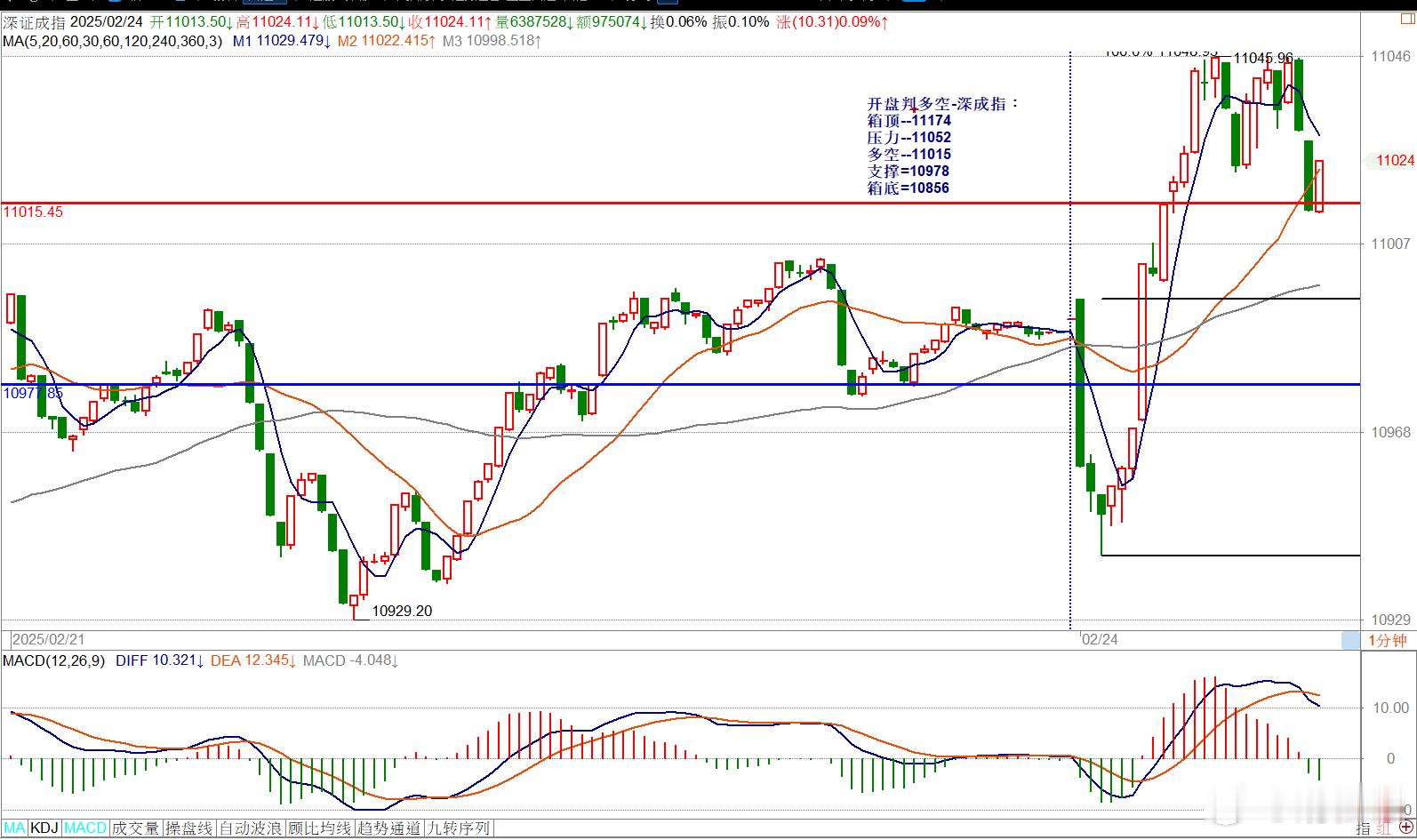Click the red 11015.45 price line label
The image size is (1417, 840).
pos(34,212)
